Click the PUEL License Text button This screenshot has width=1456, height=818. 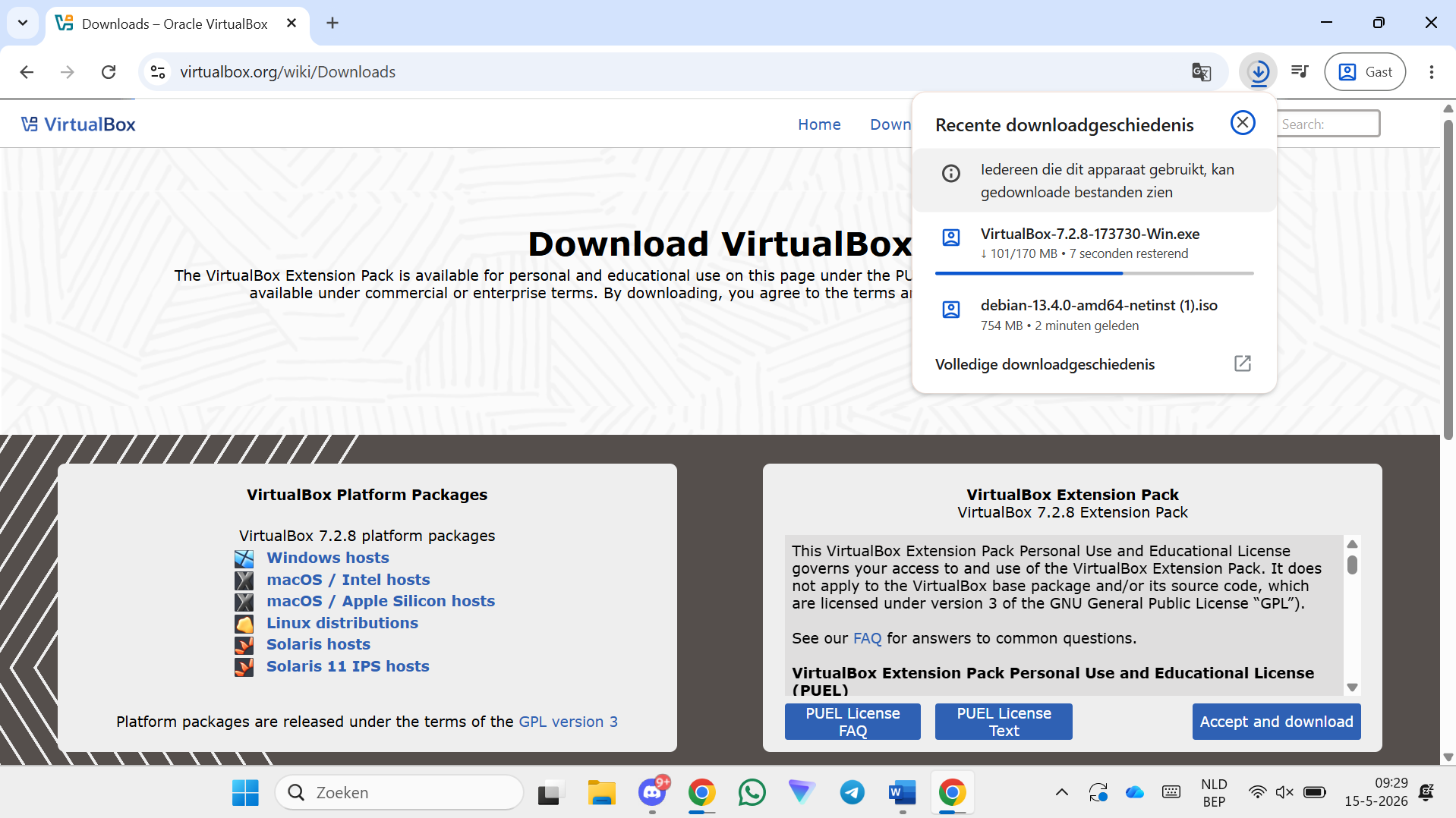coord(1004,722)
